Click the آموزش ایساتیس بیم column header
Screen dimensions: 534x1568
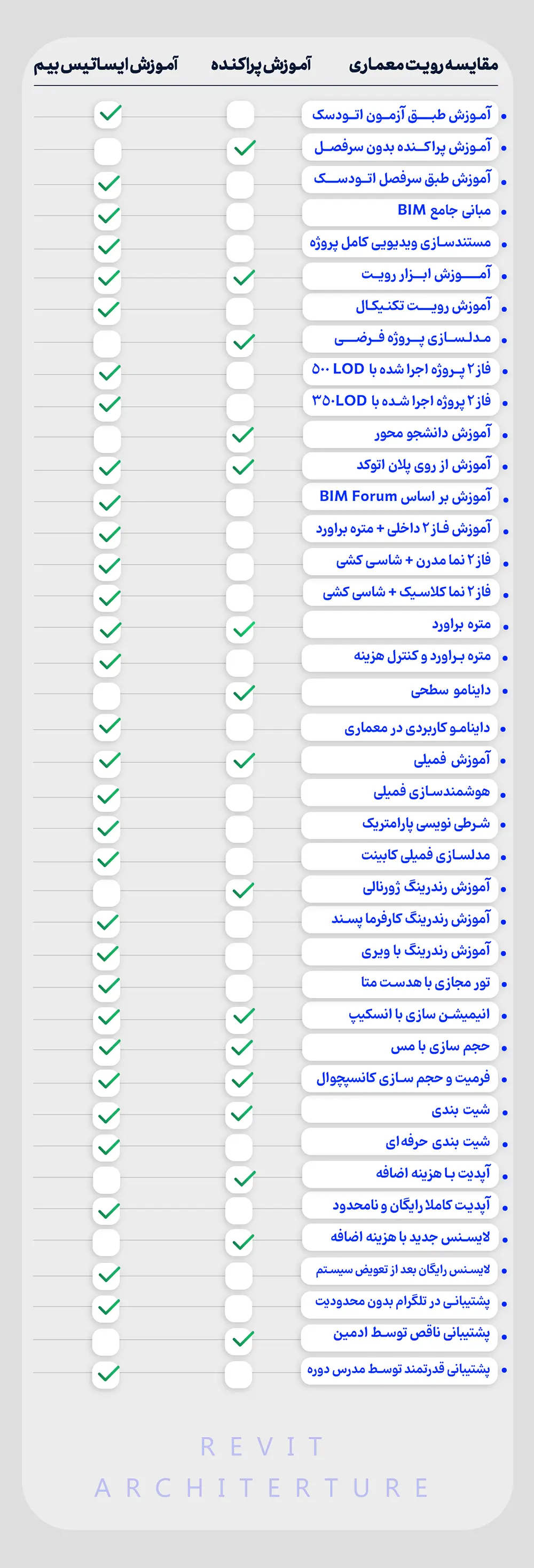tap(105, 65)
